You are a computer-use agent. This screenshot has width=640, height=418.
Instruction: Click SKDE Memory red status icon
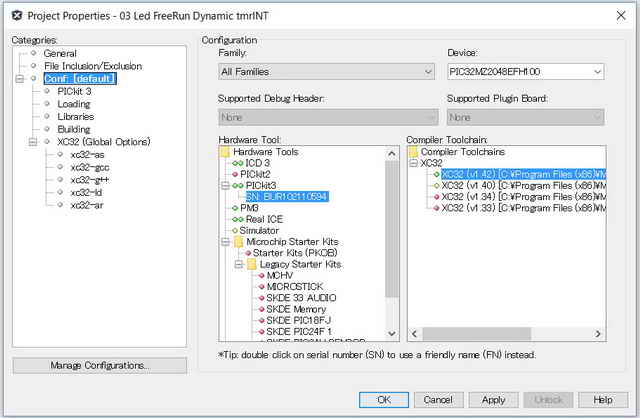[x=262, y=309]
